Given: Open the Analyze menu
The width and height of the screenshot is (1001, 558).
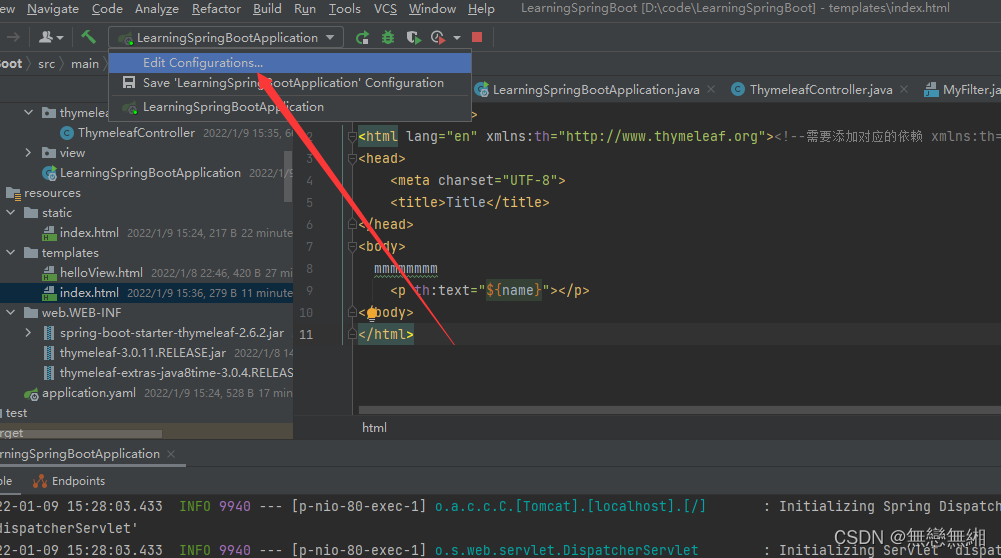Looking at the screenshot, I should [157, 9].
